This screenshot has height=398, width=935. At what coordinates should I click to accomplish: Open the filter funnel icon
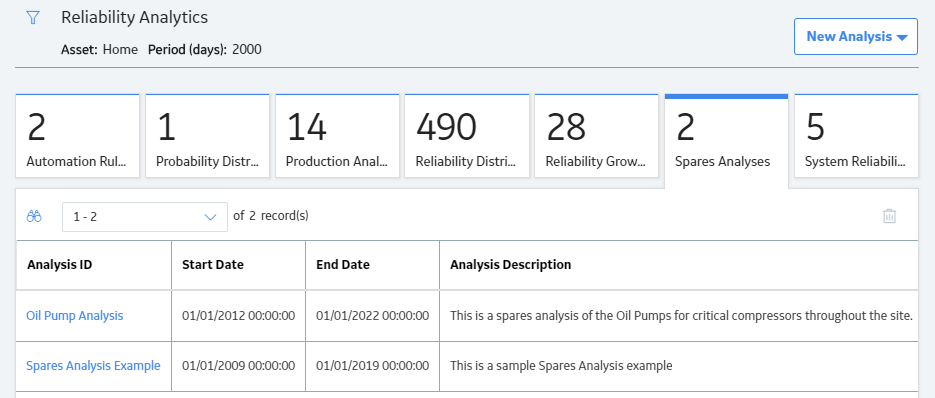click(x=33, y=18)
